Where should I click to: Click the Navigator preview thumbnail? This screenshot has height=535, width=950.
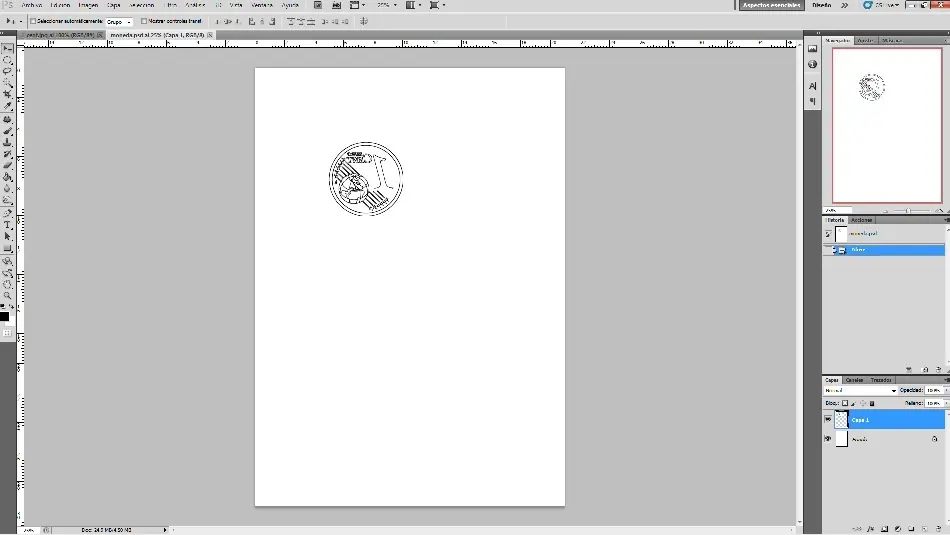pos(886,125)
